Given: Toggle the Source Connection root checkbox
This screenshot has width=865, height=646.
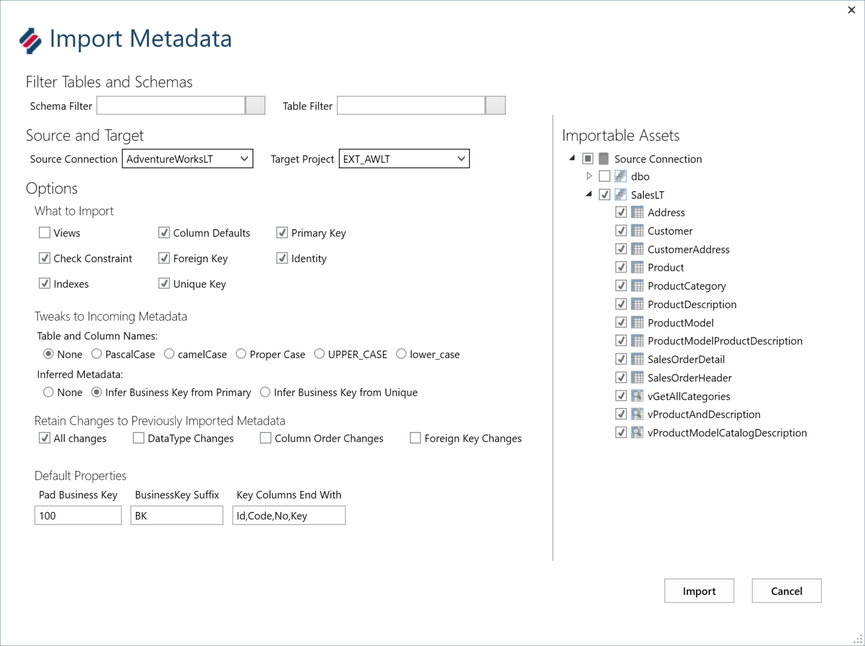Looking at the screenshot, I should pos(588,159).
